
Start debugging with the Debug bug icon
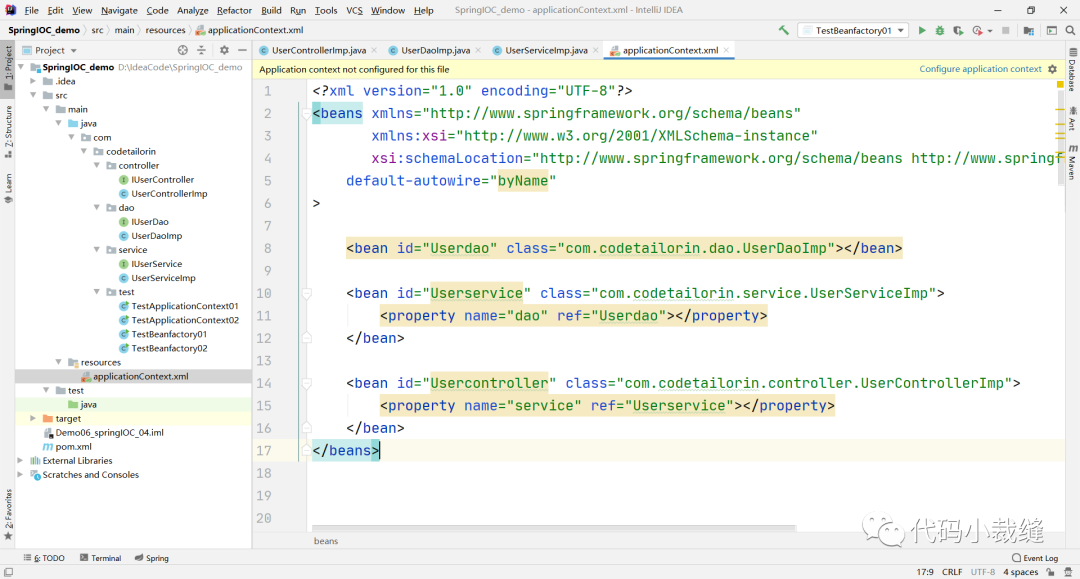point(941,31)
